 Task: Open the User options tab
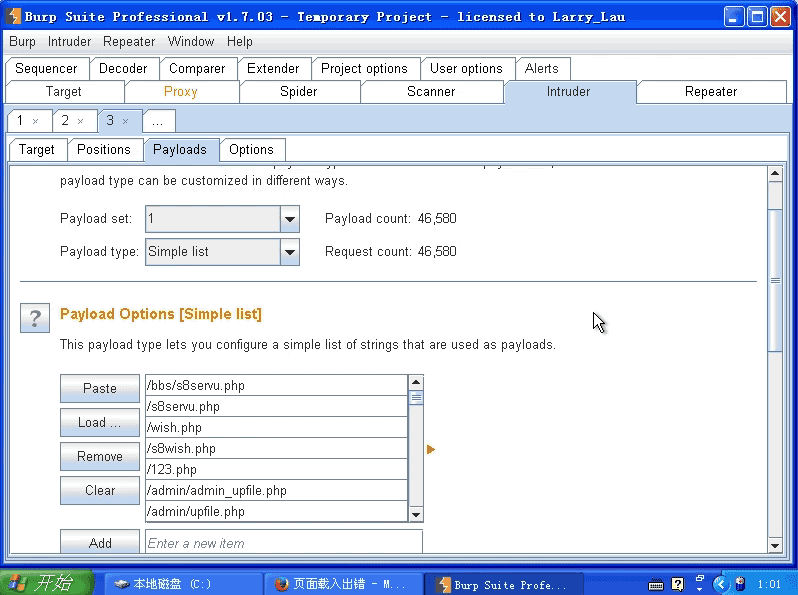point(466,69)
